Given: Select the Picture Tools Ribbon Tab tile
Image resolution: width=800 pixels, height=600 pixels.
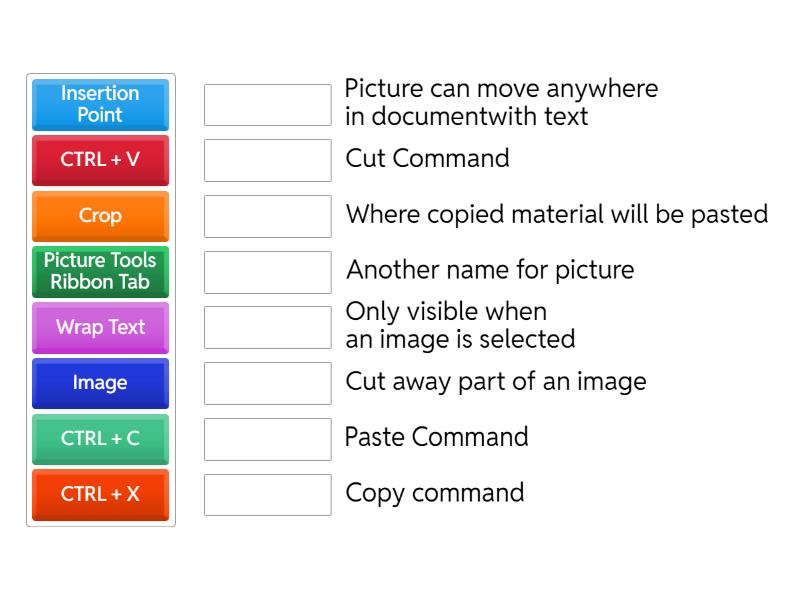Looking at the screenshot, I should tap(100, 271).
